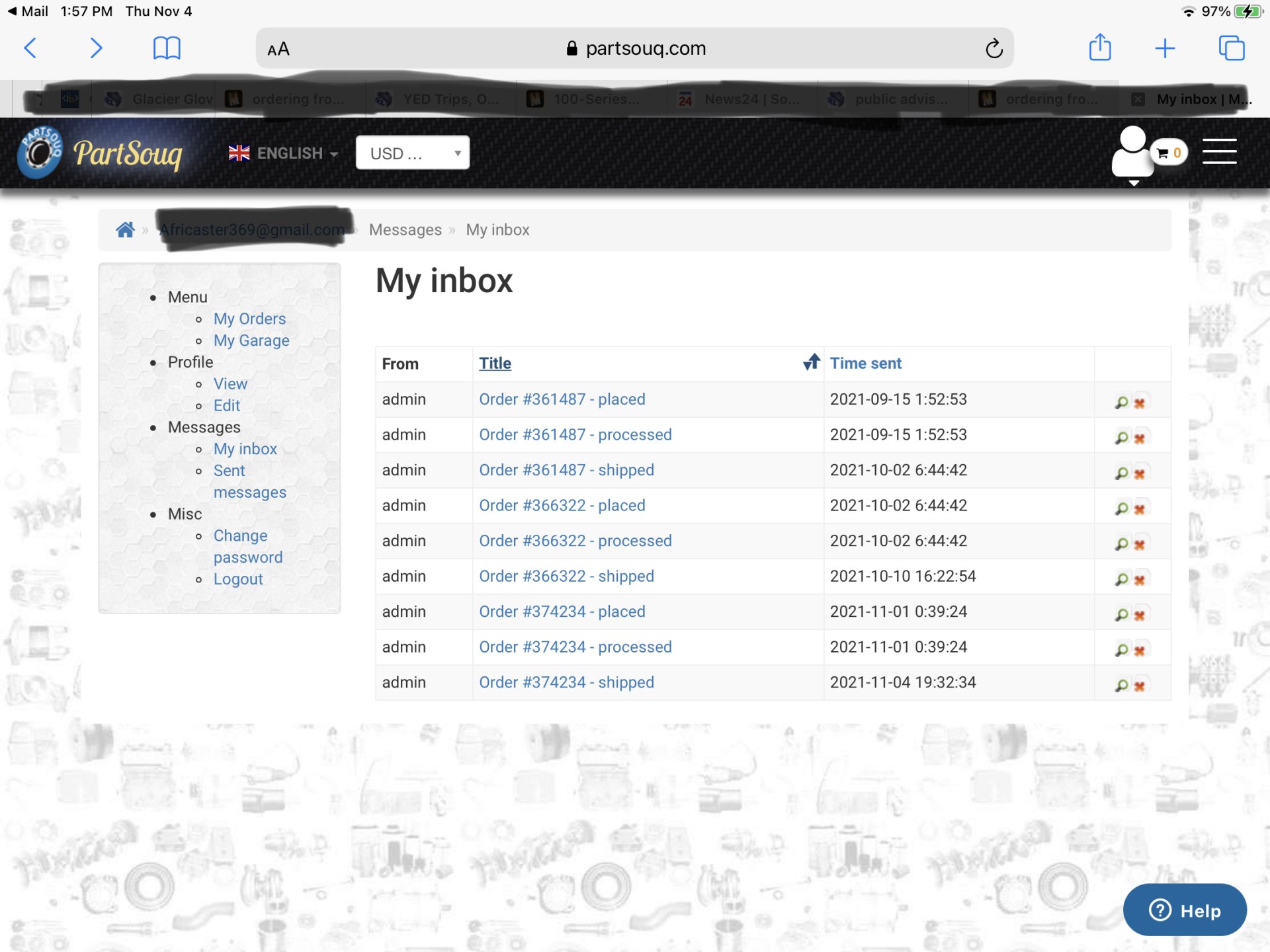Viewport: 1270px width, 952px height.
Task: Select the time 2021-10-10 16:22:54 cell
Action: click(x=958, y=576)
